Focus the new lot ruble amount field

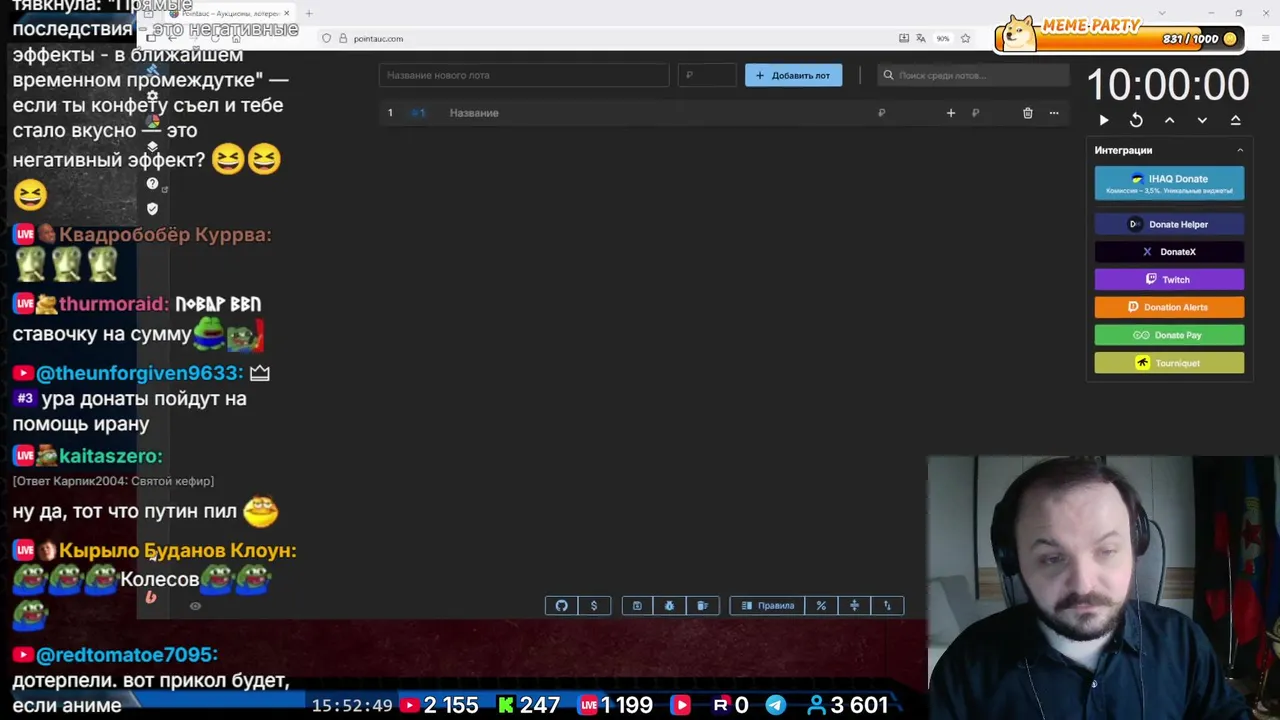(707, 75)
